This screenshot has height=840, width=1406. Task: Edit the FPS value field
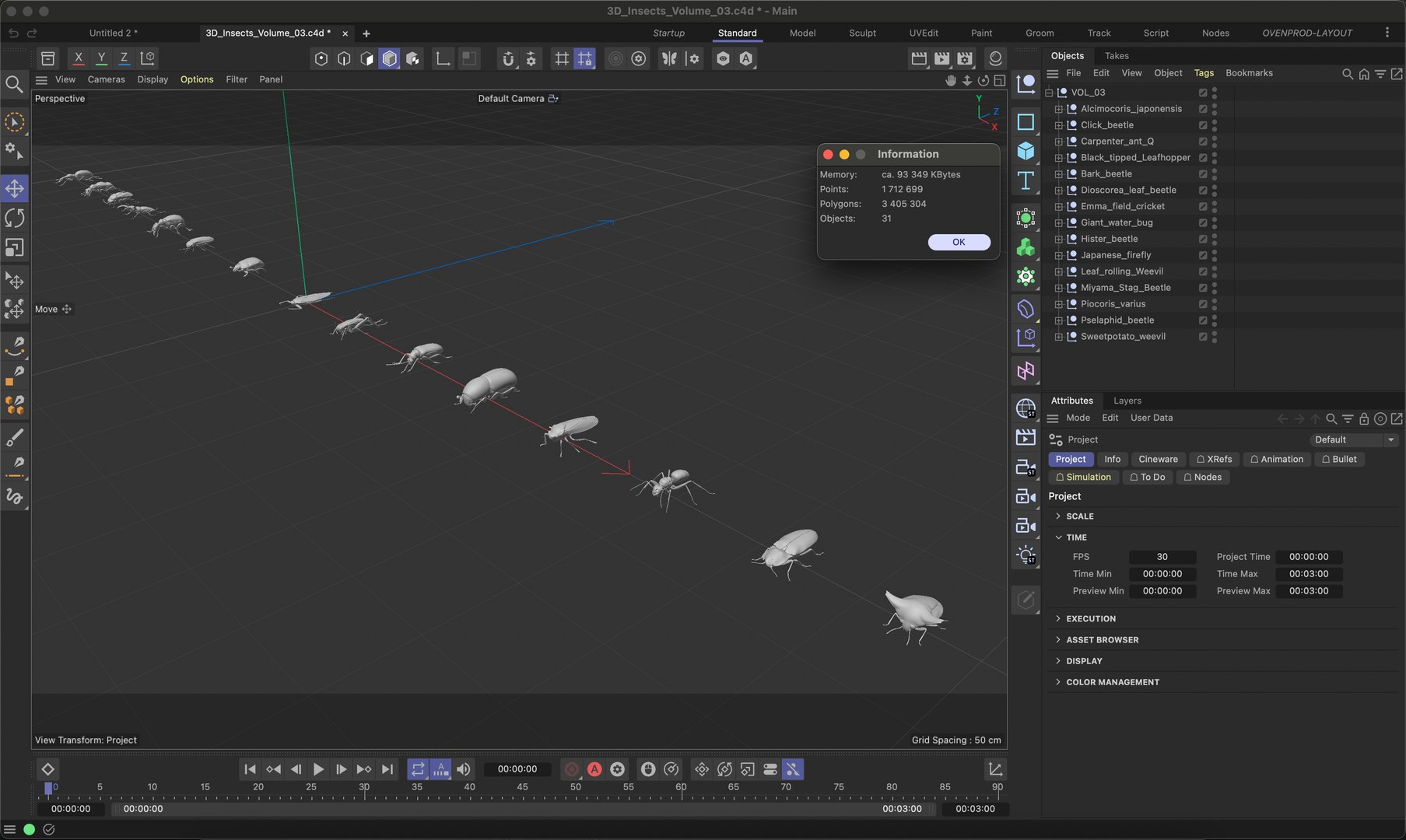pyautogui.click(x=1162, y=557)
